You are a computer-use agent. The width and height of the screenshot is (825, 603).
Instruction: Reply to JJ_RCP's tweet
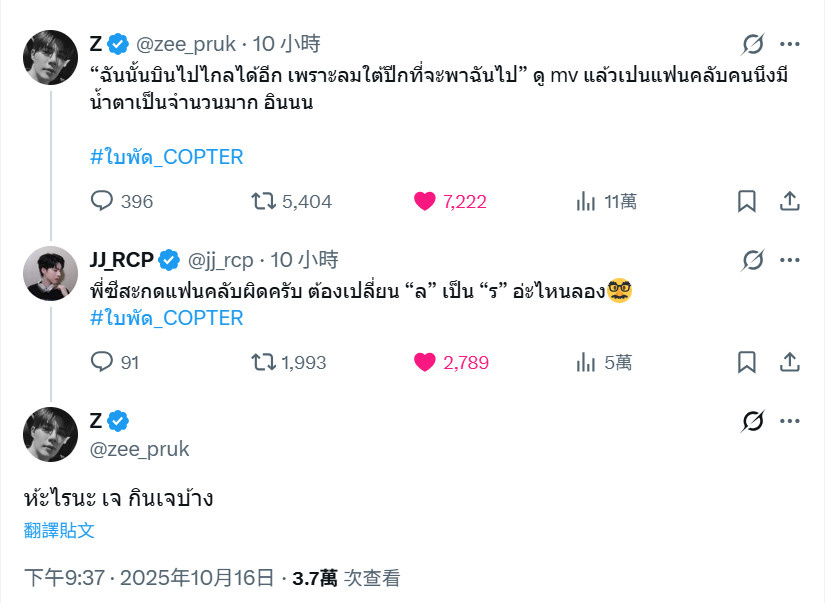[103, 362]
